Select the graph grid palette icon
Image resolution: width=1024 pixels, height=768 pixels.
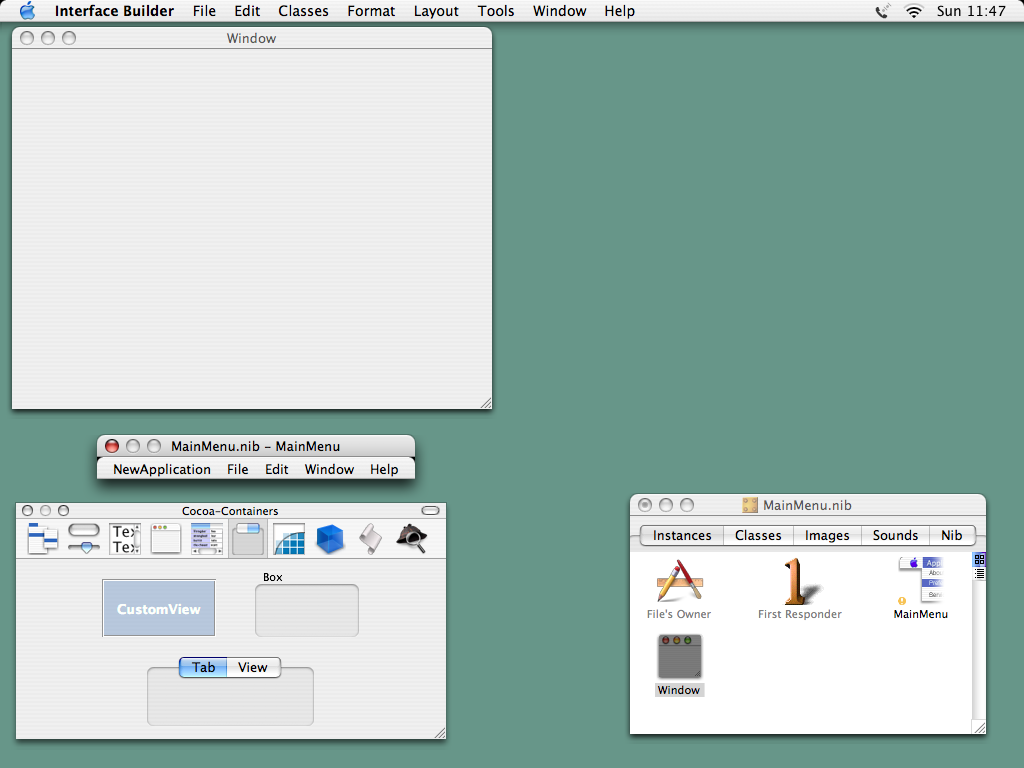[x=289, y=539]
